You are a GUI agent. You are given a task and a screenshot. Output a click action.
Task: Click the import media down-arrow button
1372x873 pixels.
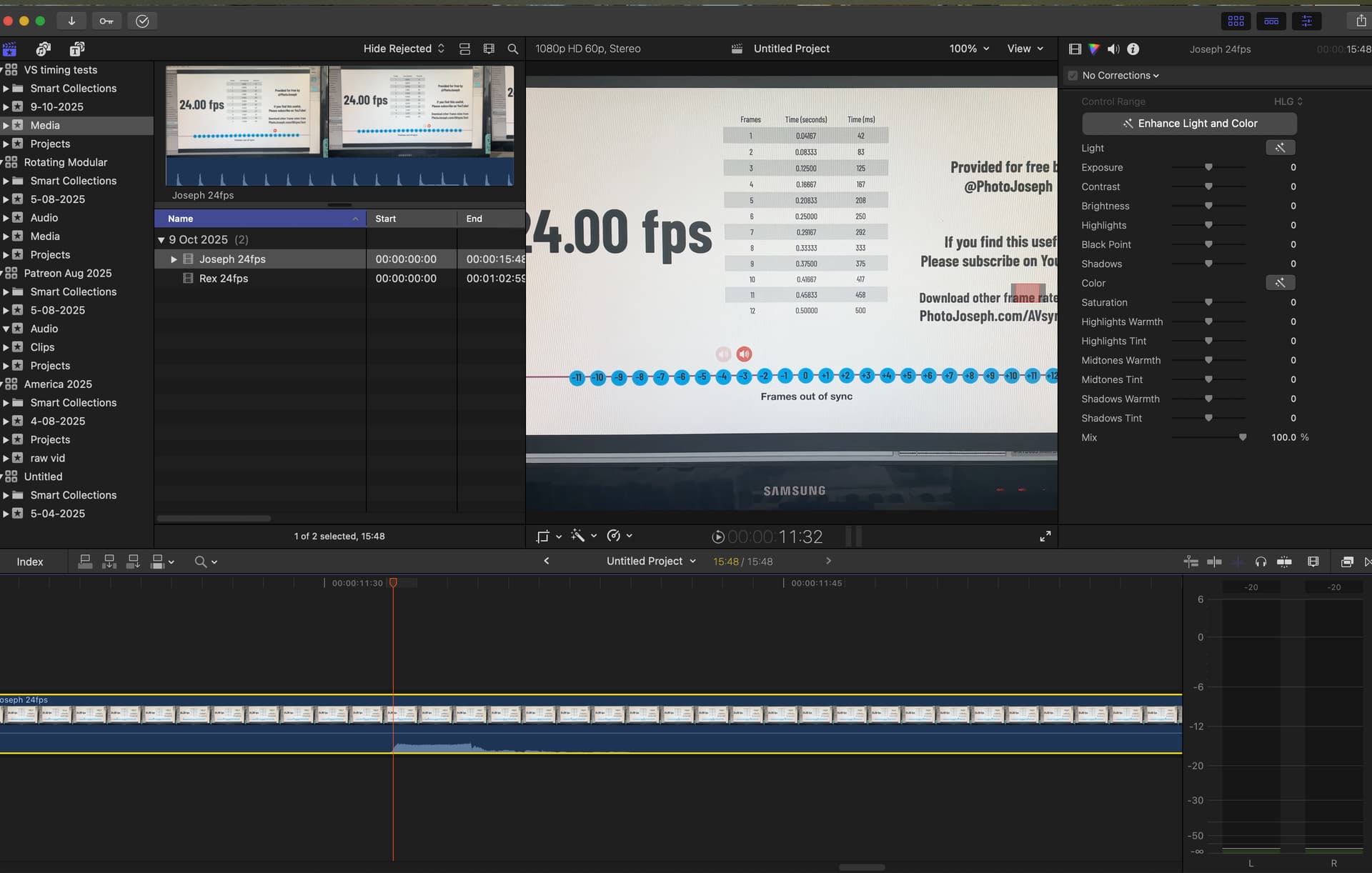71,21
